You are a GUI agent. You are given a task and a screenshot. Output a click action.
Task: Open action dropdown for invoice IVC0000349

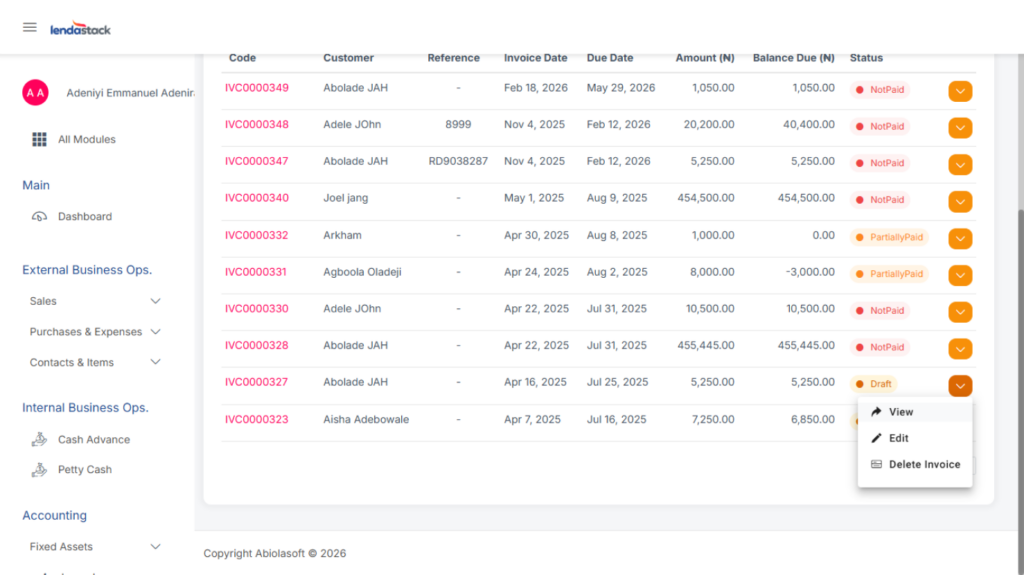point(960,91)
